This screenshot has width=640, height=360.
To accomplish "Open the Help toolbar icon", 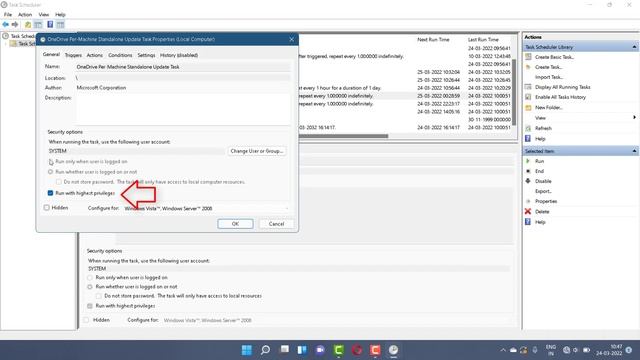I will (x=50, y=24).
